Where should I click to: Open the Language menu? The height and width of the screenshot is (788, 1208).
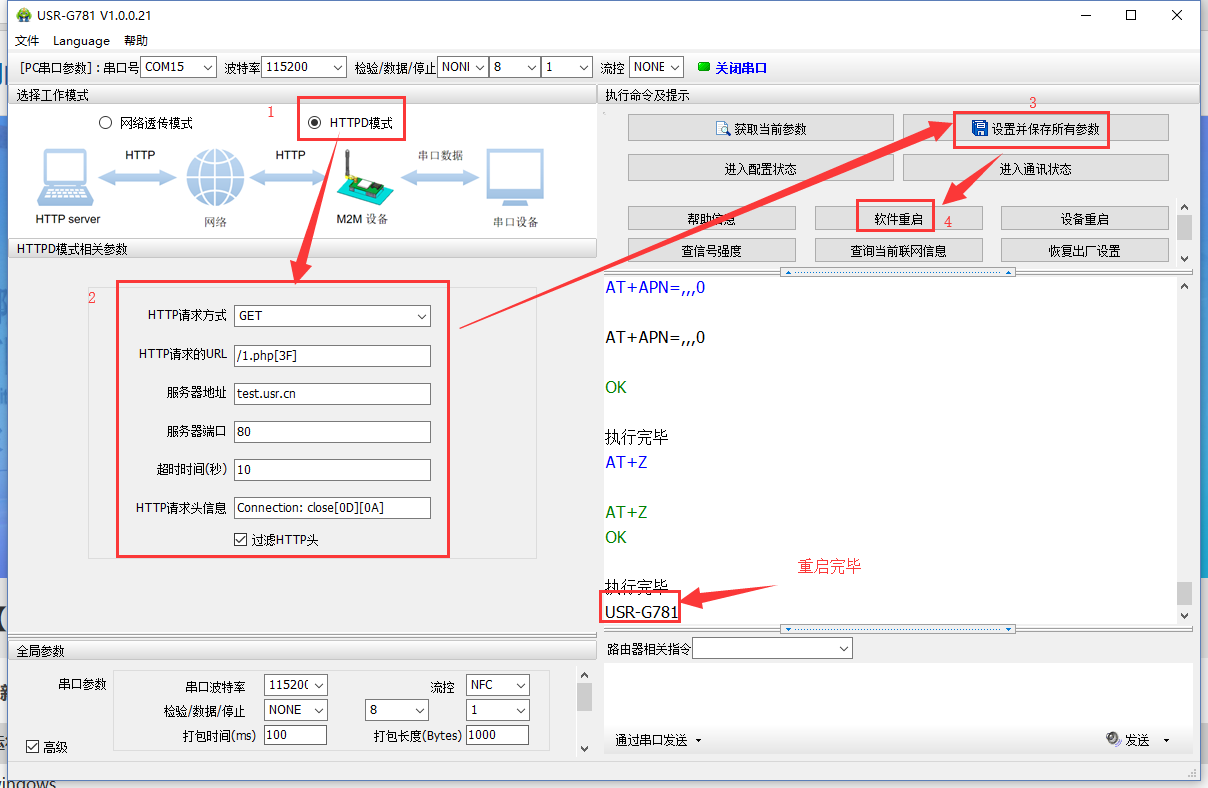tap(81, 41)
